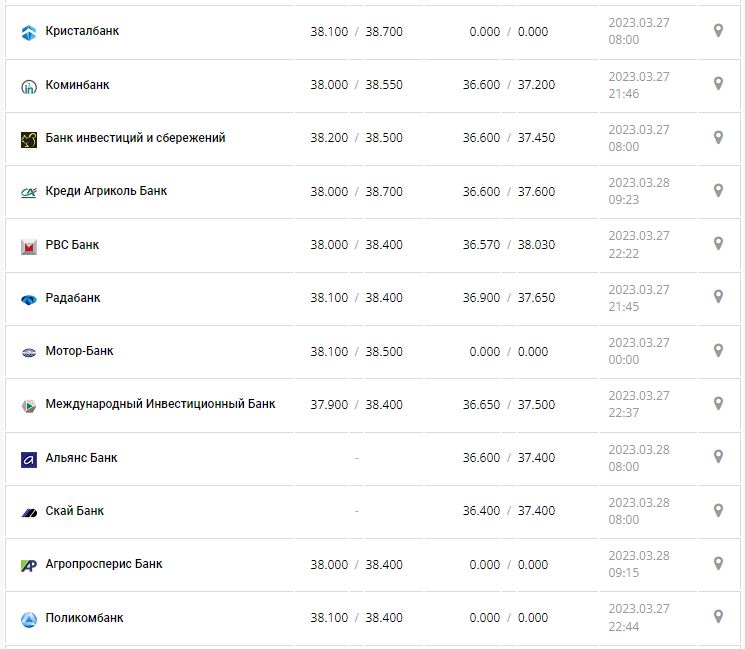Click the Агропросперис Банк logo icon
The width and height of the screenshot is (745, 649).
point(28,565)
